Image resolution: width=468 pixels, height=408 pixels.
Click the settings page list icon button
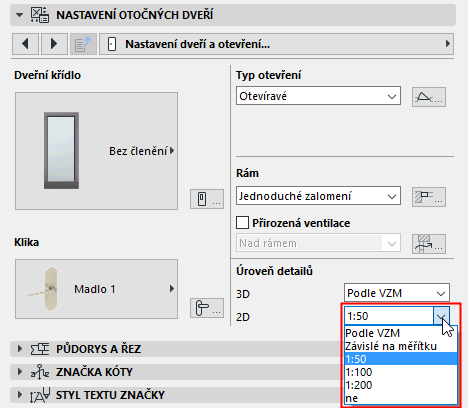[x=83, y=44]
